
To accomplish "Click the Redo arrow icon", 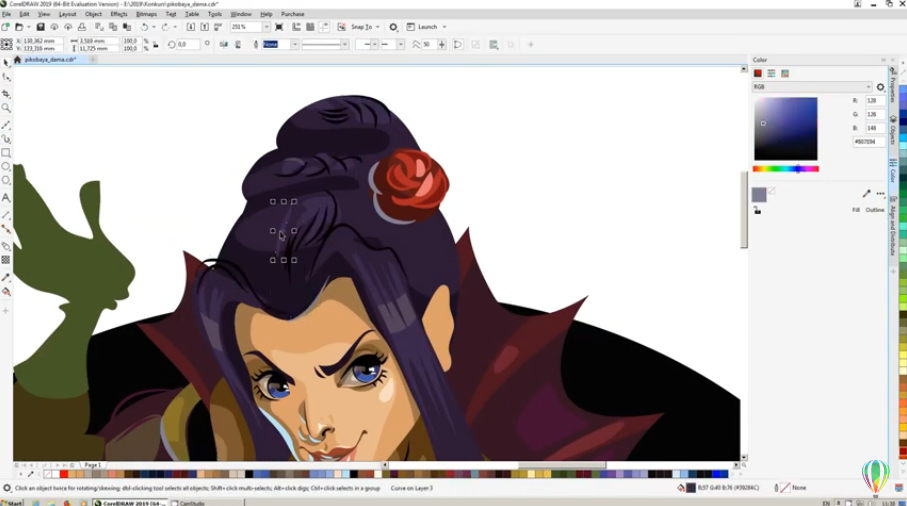I will [165, 27].
